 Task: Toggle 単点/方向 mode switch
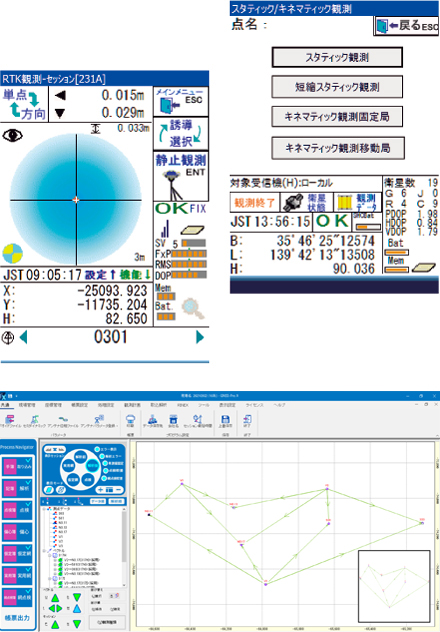(24, 104)
